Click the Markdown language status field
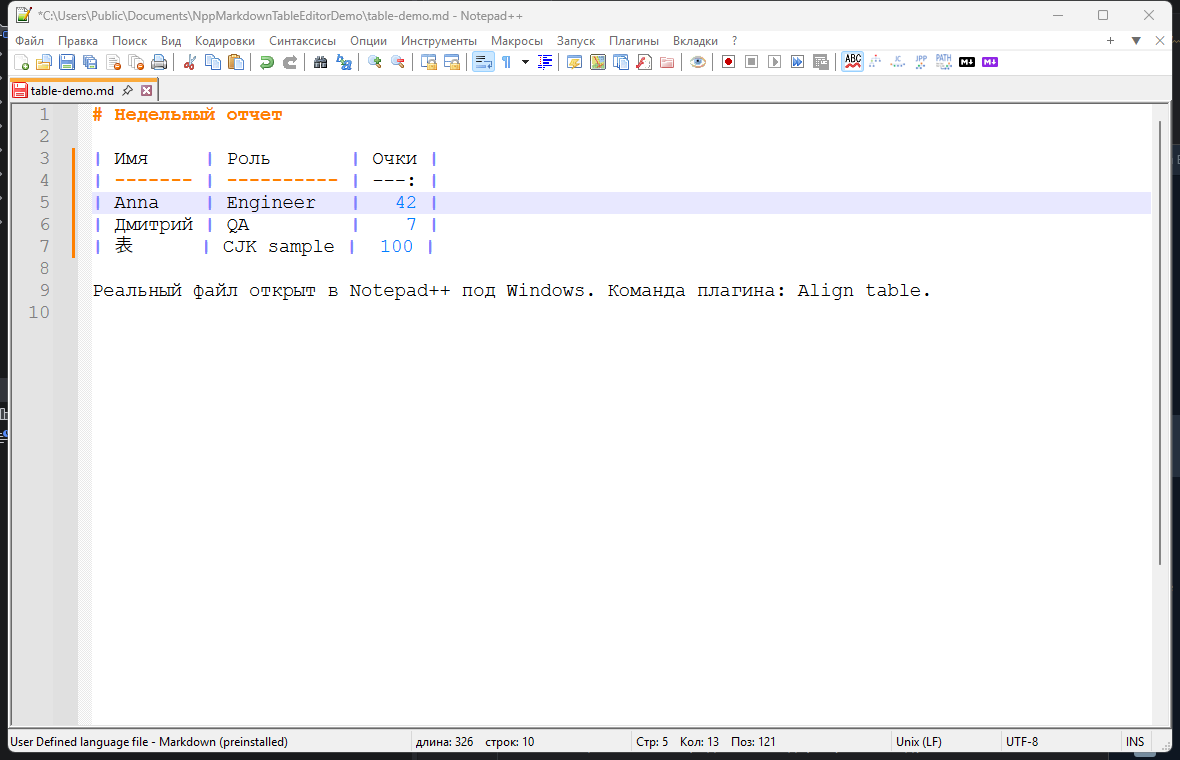The image size is (1180, 760). tap(149, 742)
